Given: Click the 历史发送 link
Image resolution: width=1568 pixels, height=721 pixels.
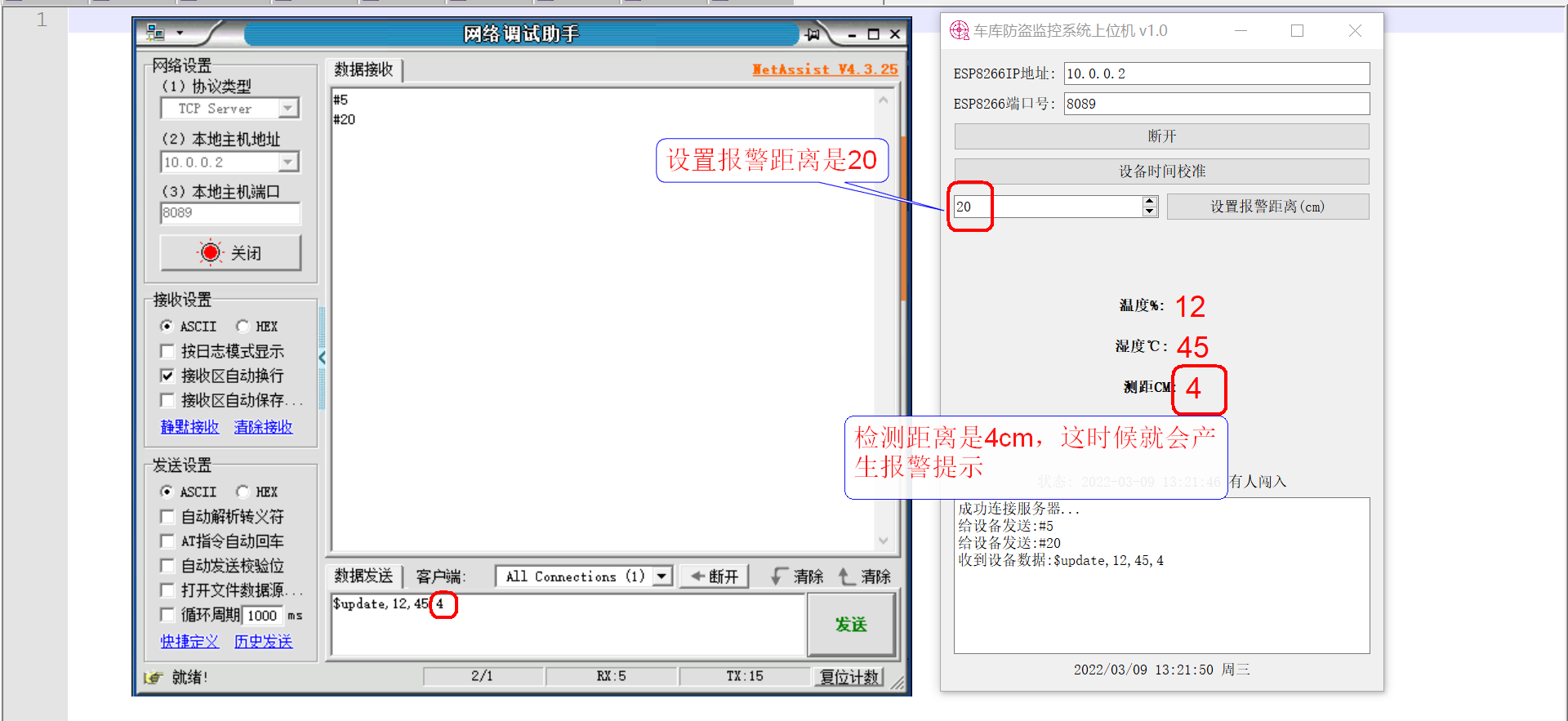Looking at the screenshot, I should click(x=263, y=642).
